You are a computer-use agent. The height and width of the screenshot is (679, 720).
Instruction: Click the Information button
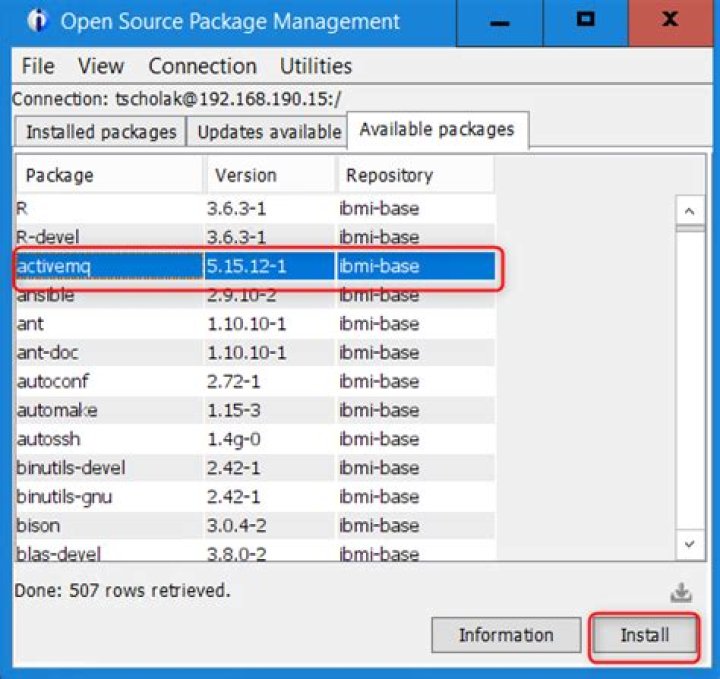coord(506,635)
